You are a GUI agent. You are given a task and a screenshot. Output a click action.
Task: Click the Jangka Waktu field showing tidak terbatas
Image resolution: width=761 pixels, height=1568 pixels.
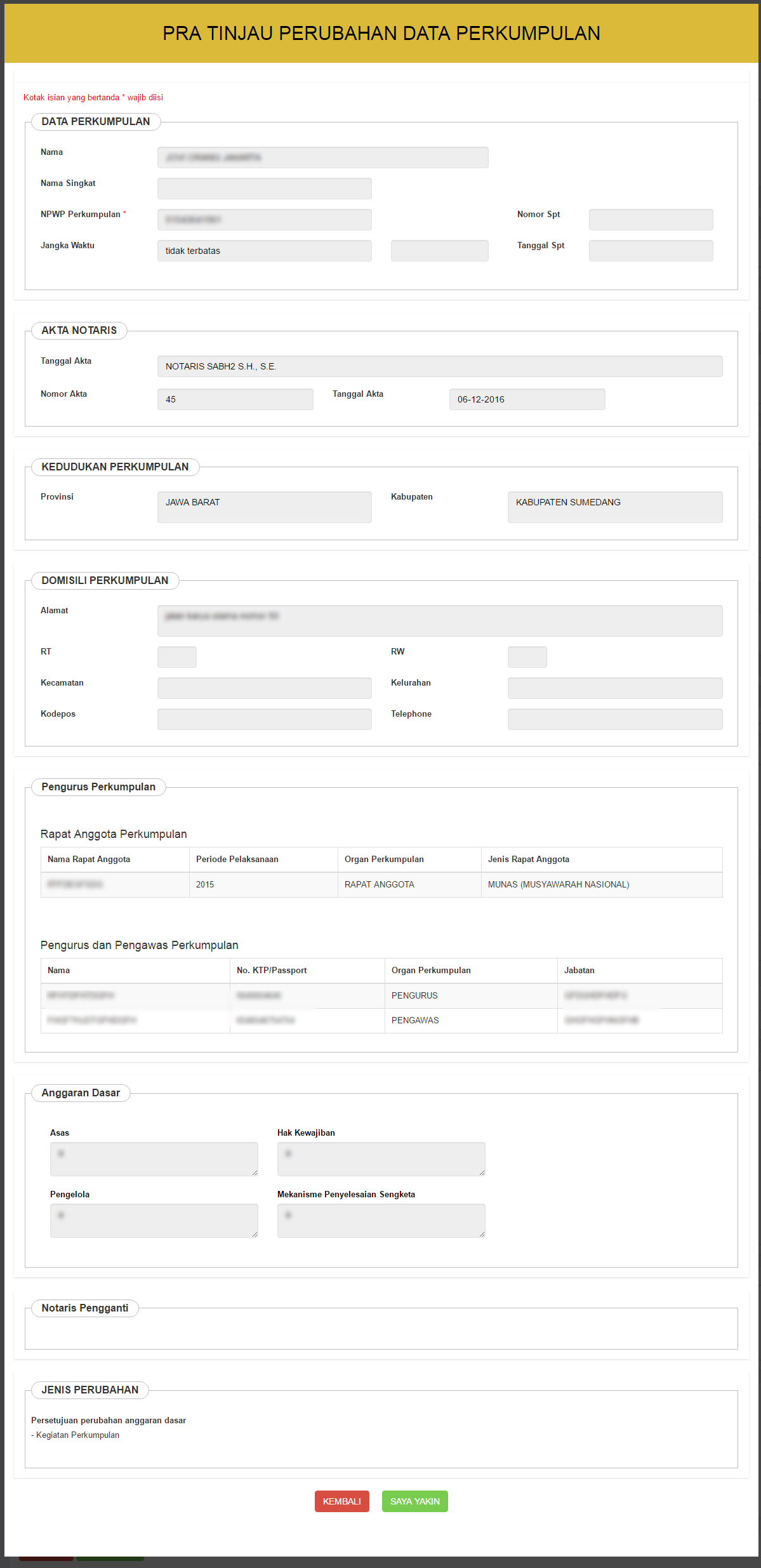point(264,251)
